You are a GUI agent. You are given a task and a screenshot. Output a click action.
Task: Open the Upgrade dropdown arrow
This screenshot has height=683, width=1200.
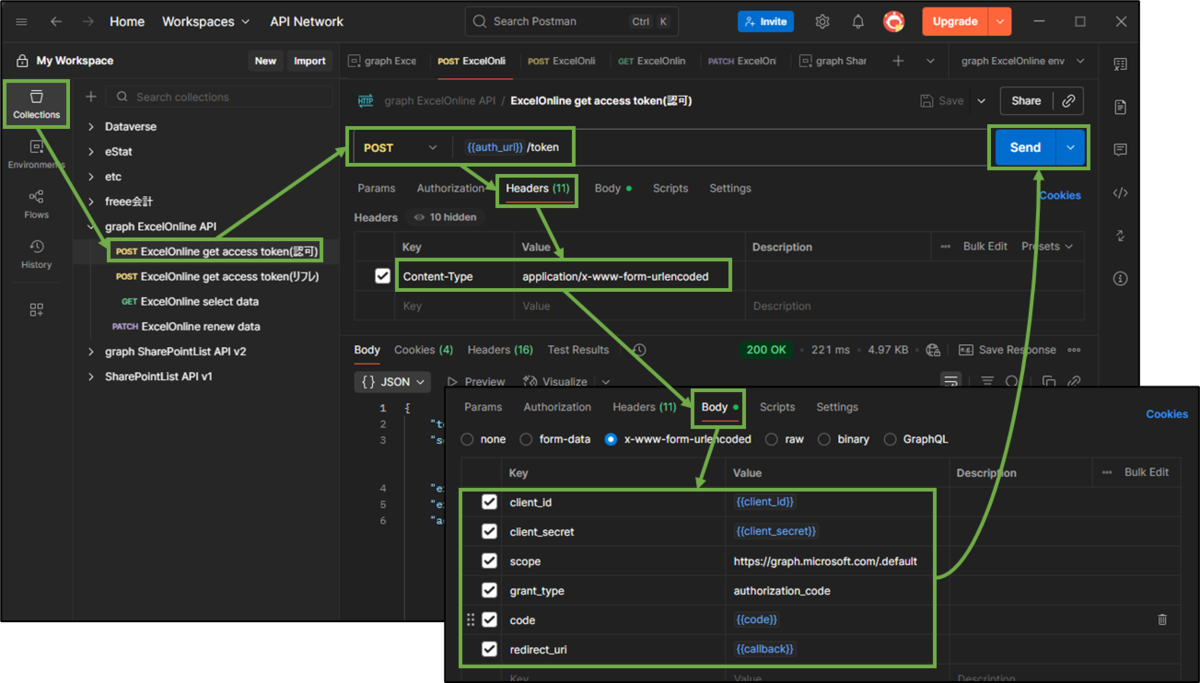click(999, 21)
